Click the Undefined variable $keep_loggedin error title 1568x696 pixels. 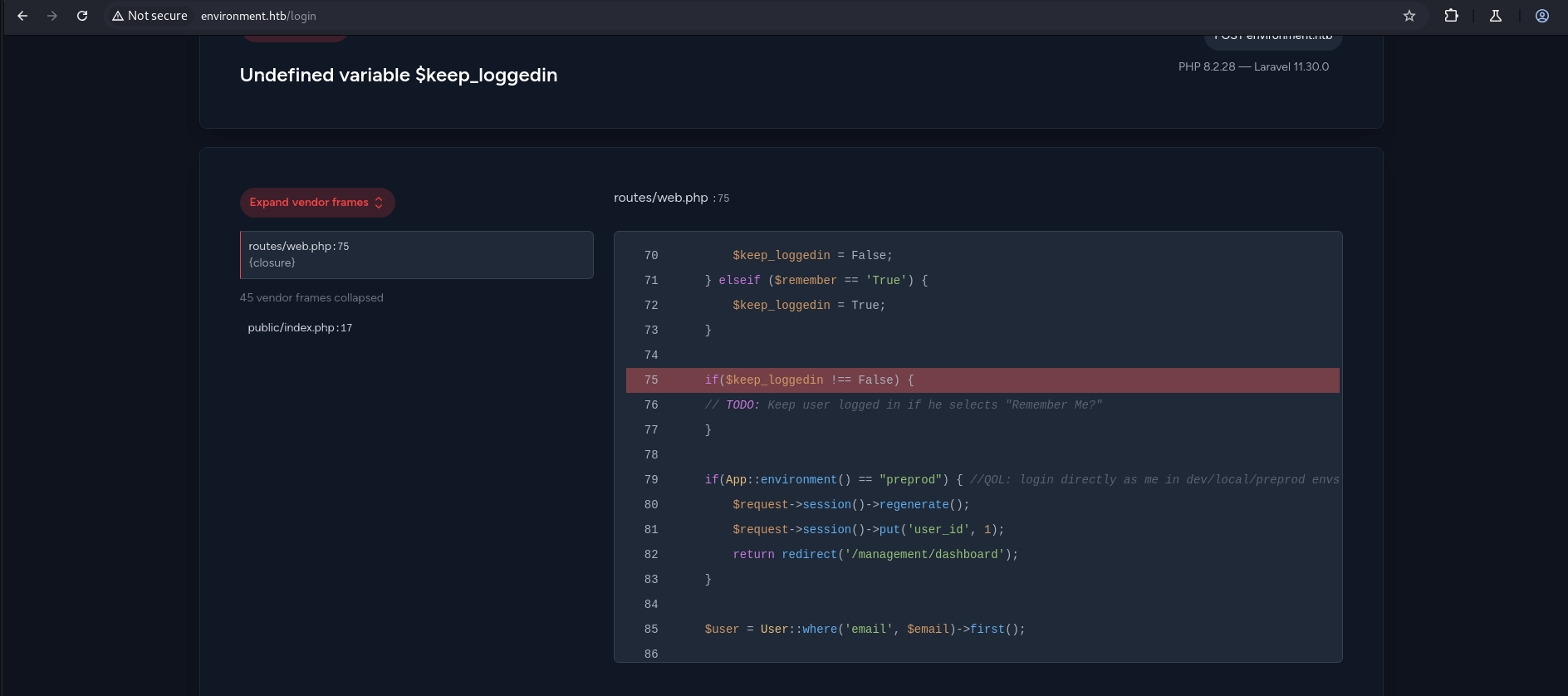tap(398, 76)
